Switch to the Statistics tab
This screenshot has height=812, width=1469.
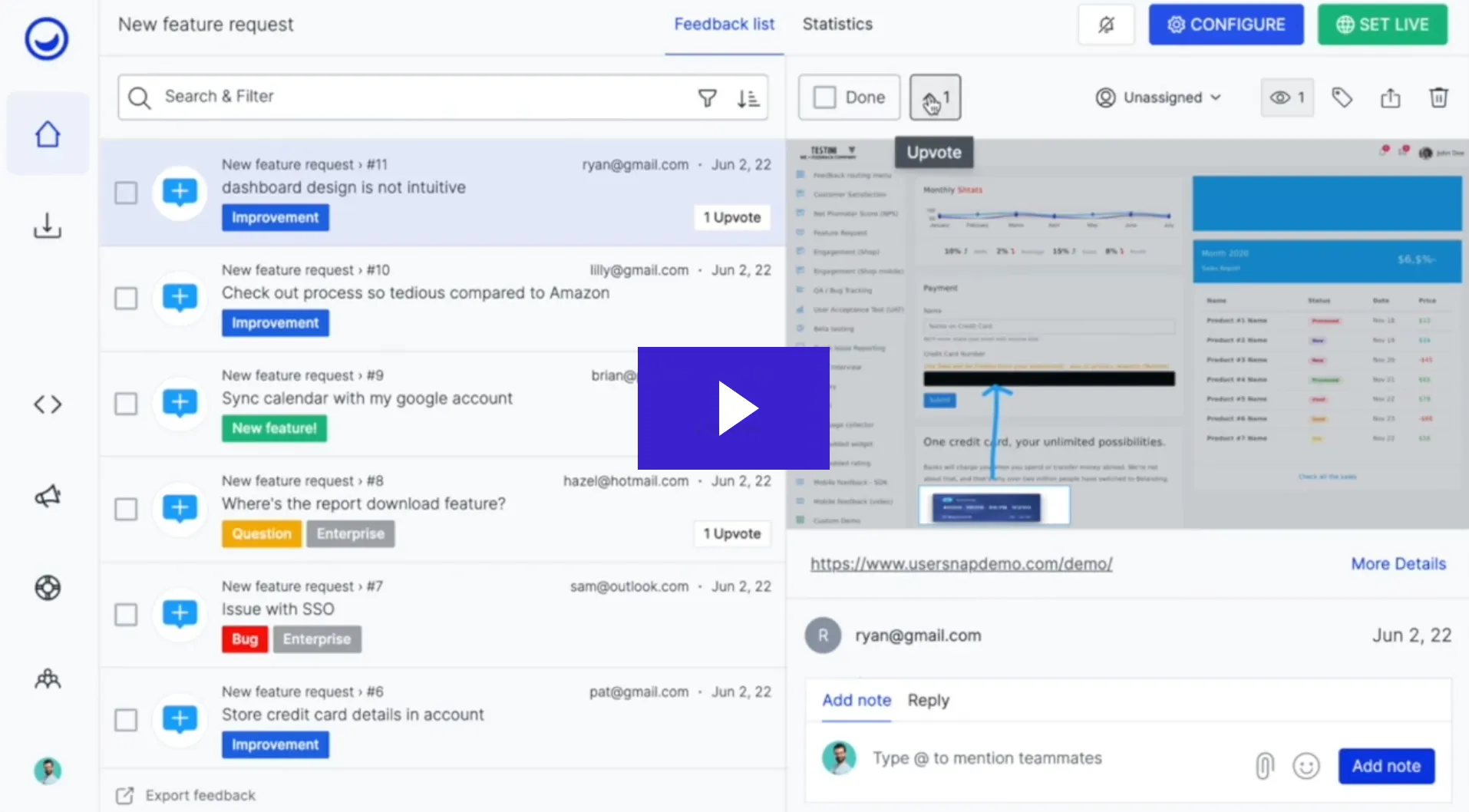pyautogui.click(x=837, y=25)
